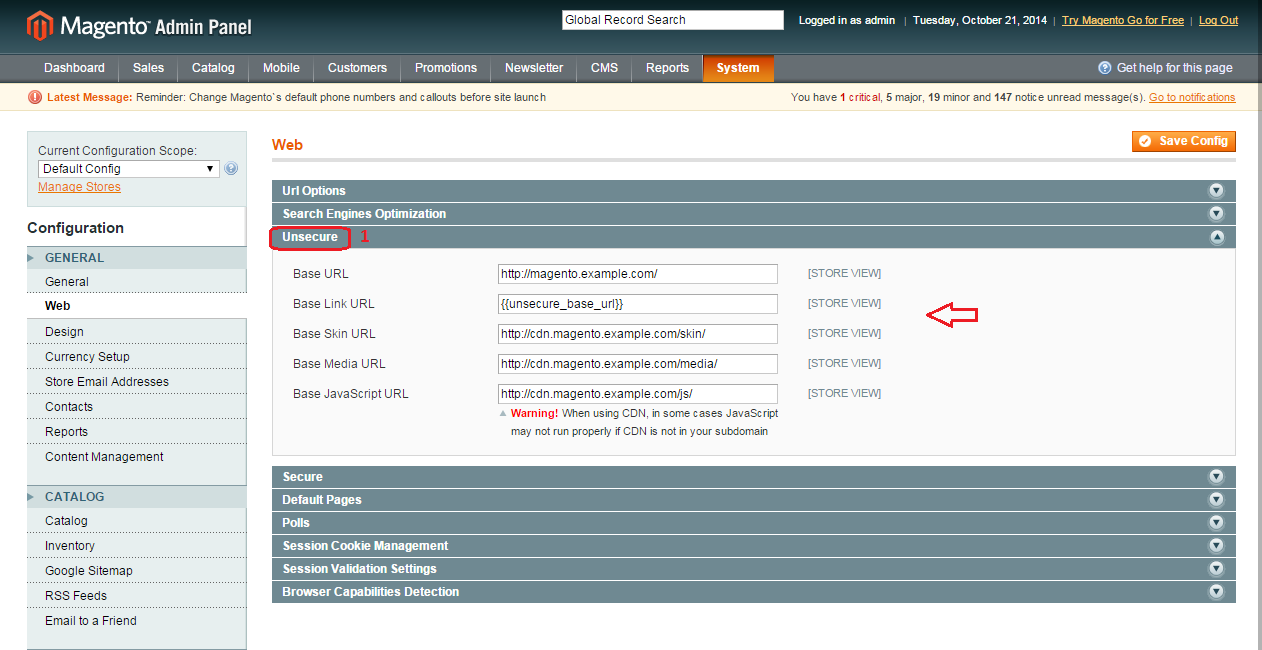This screenshot has height=650, width=1262.
Task: Open the Current Configuration Scope dropdown
Action: pyautogui.click(x=129, y=169)
